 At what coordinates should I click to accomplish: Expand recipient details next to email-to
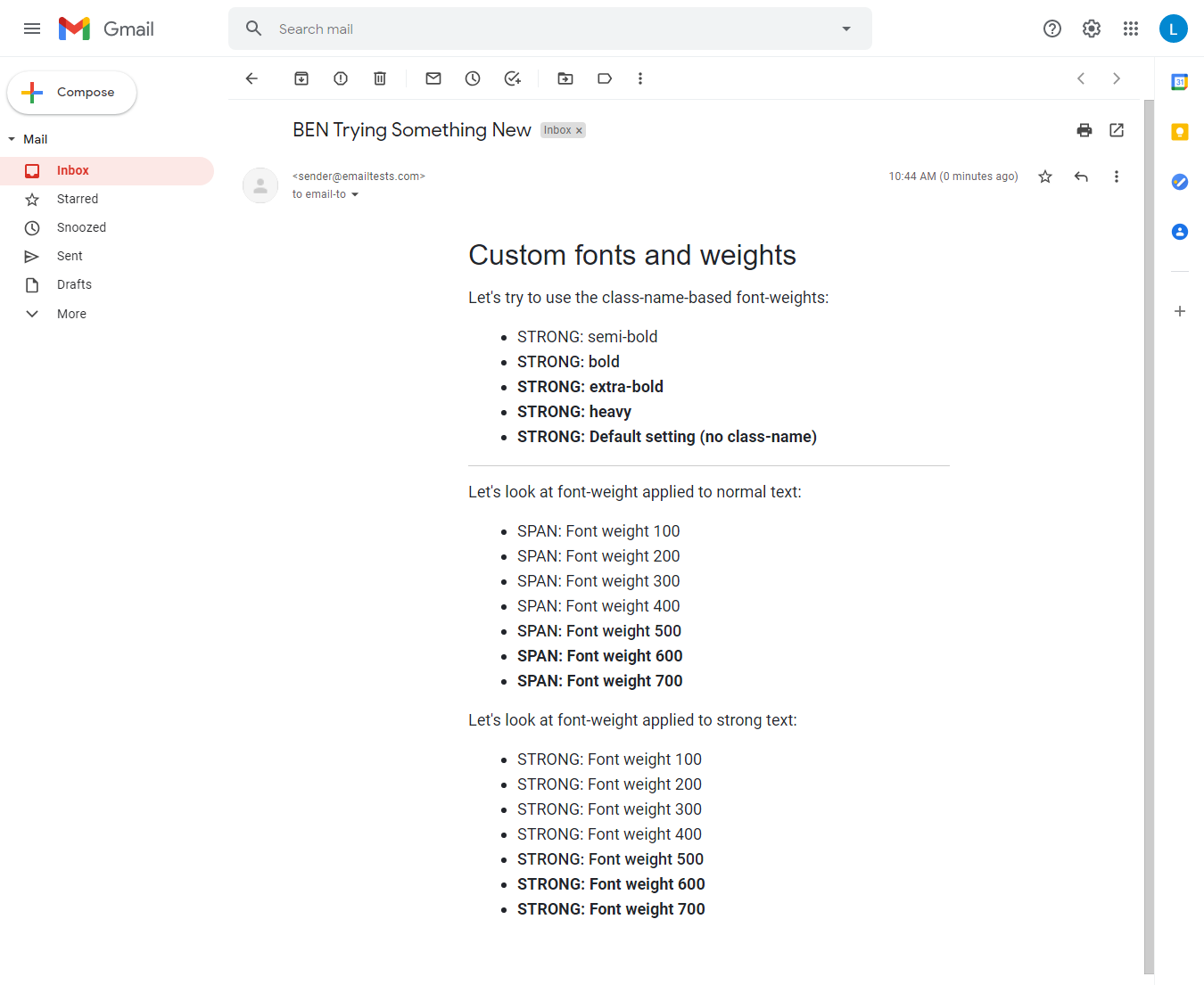coord(355,194)
